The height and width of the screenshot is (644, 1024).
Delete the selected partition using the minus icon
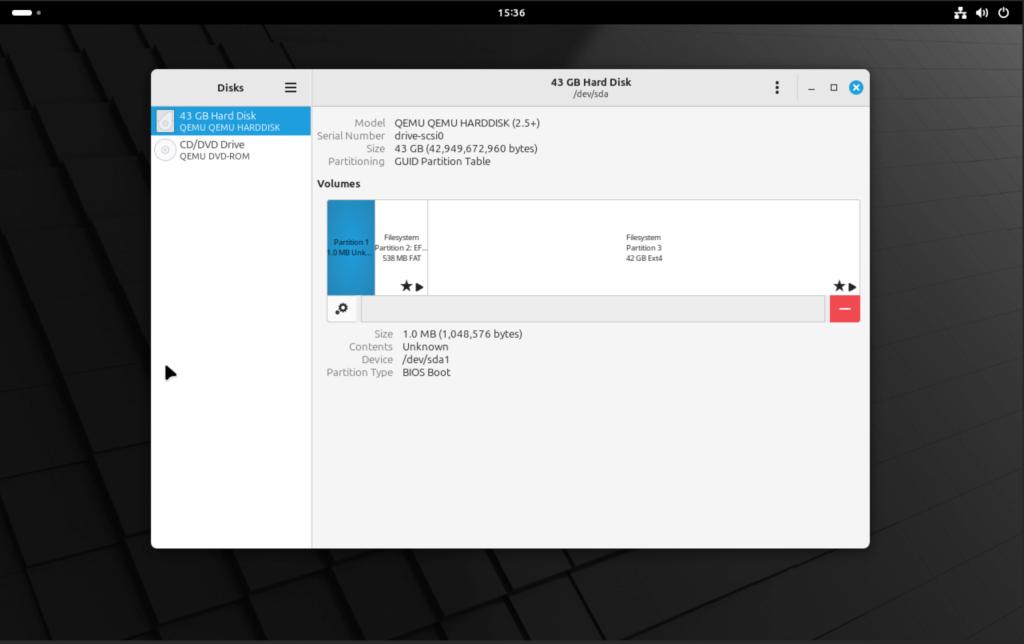pos(844,308)
